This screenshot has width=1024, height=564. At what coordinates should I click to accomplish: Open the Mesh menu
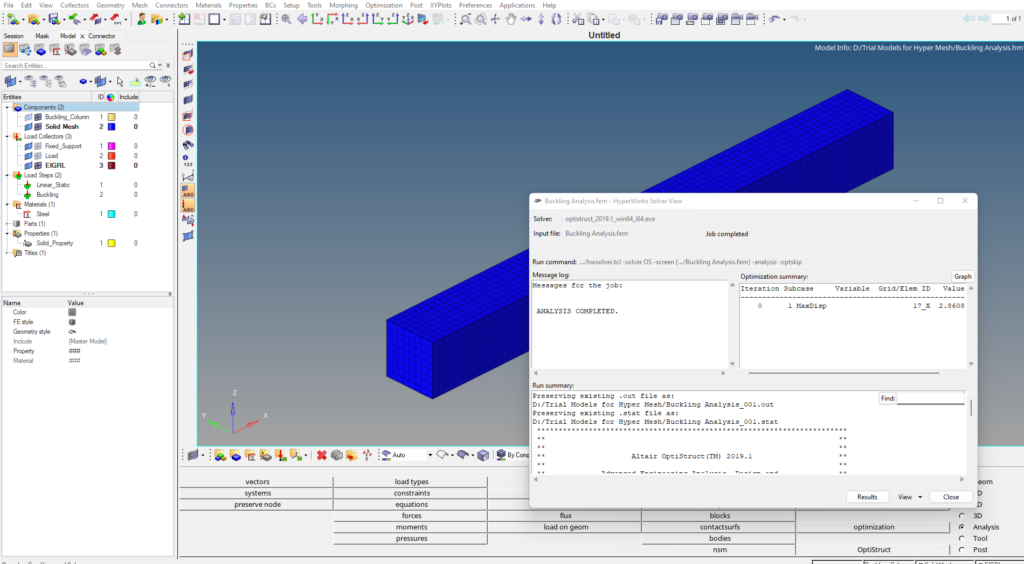click(x=140, y=5)
